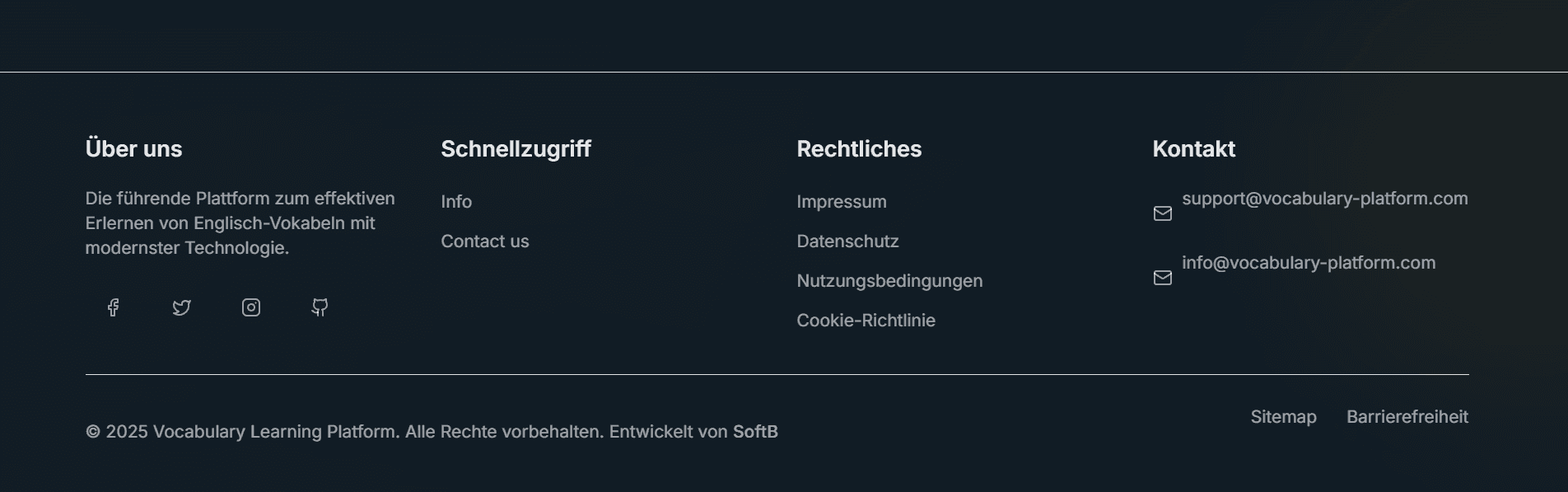Open the Facebook social icon
This screenshot has height=492, width=1568.
click(x=113, y=307)
